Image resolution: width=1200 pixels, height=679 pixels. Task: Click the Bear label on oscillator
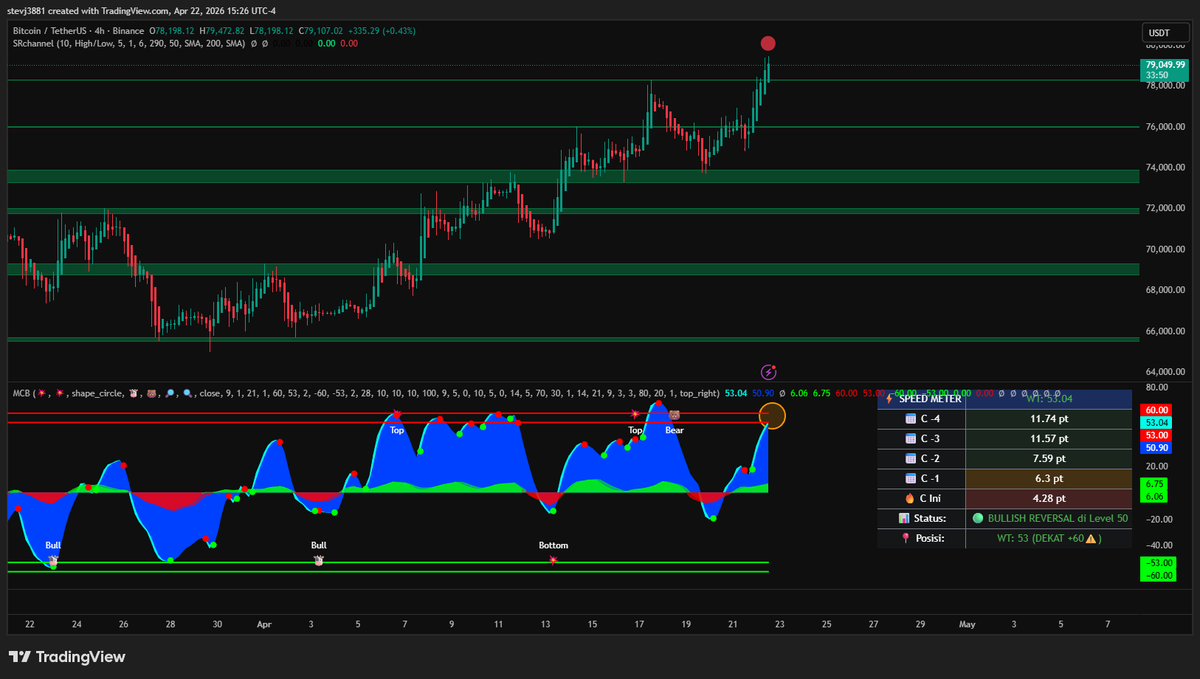pos(674,430)
